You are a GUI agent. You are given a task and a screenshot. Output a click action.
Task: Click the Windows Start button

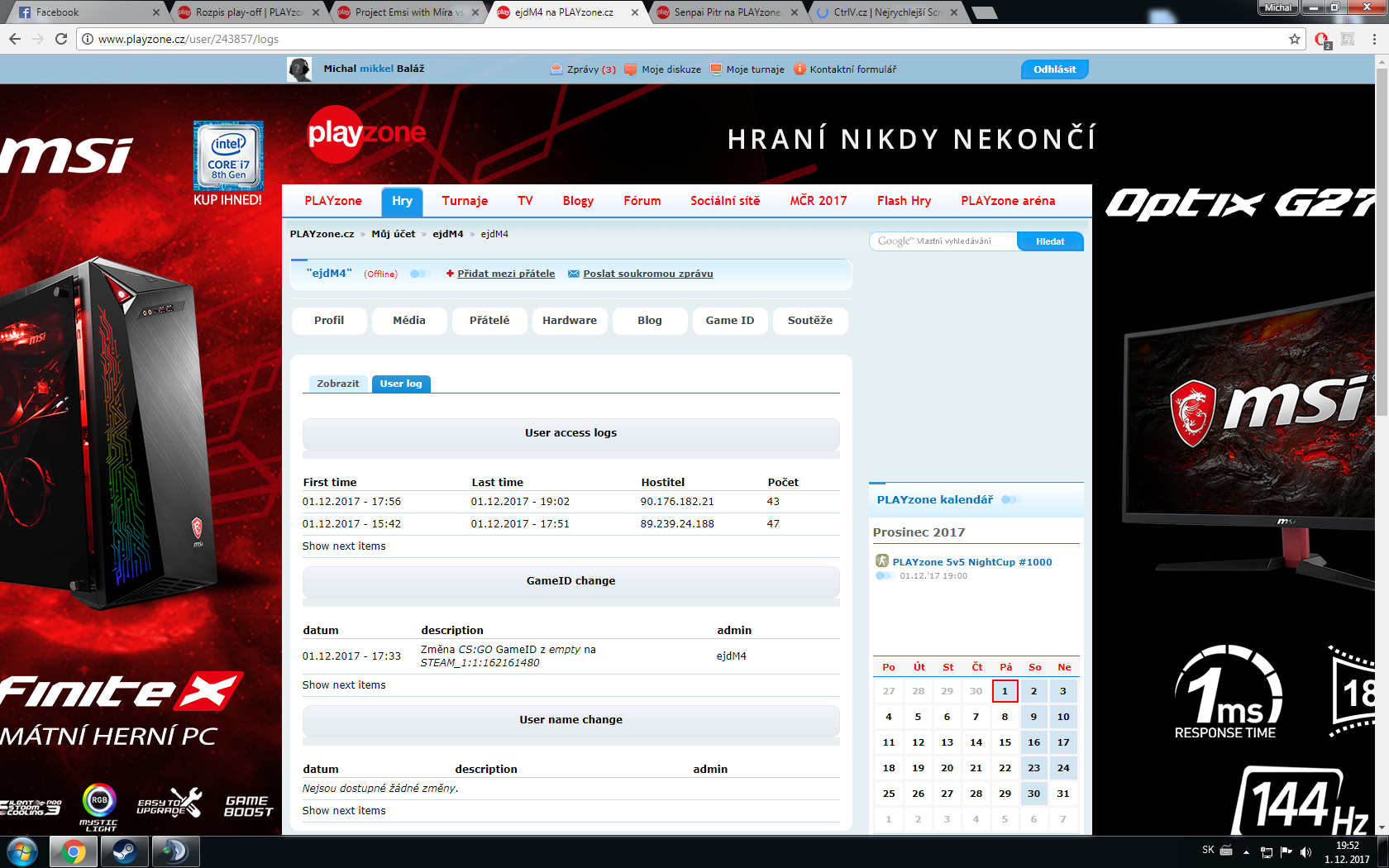click(22, 851)
